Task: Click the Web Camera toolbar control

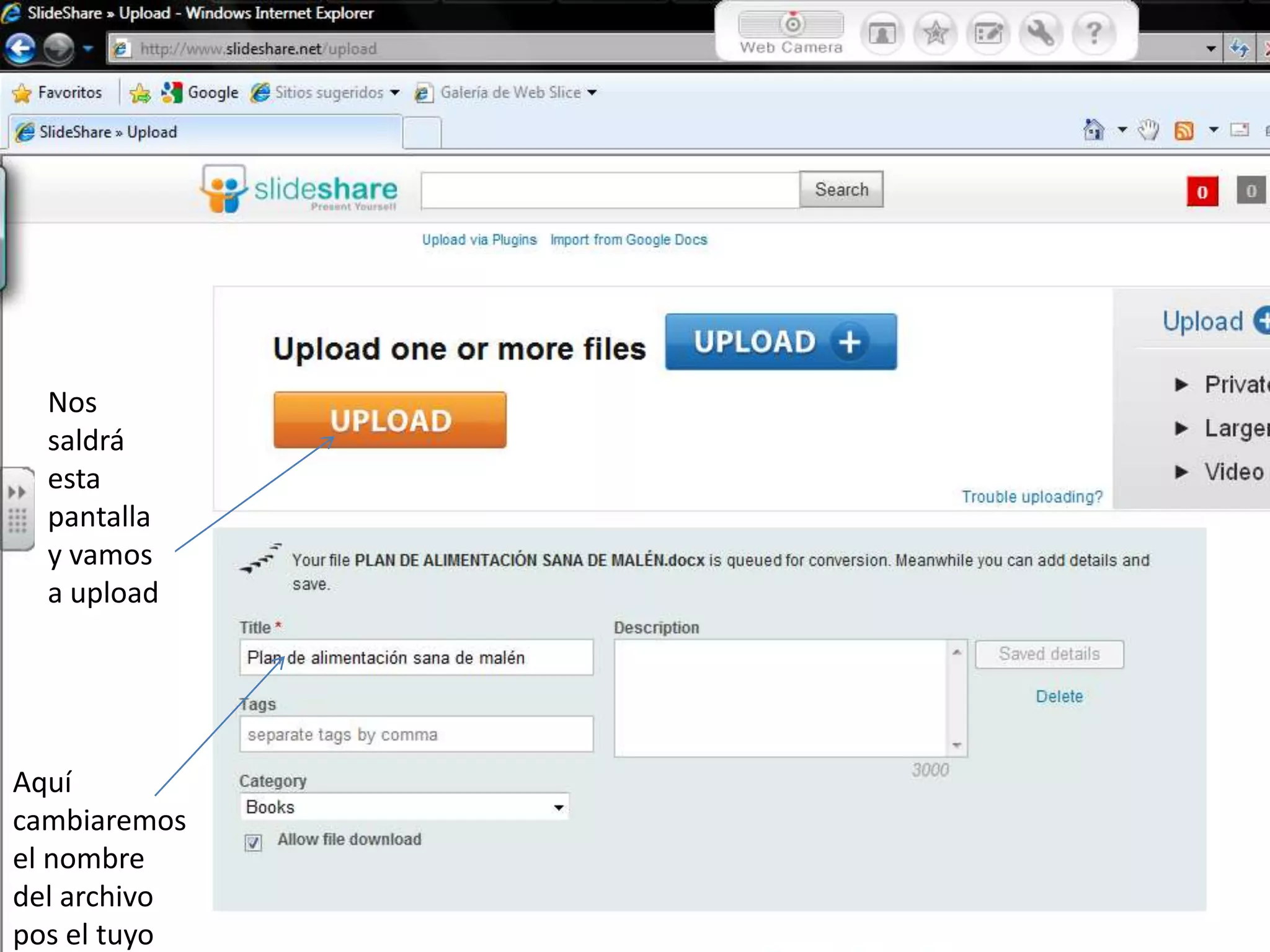Action: pos(791,33)
